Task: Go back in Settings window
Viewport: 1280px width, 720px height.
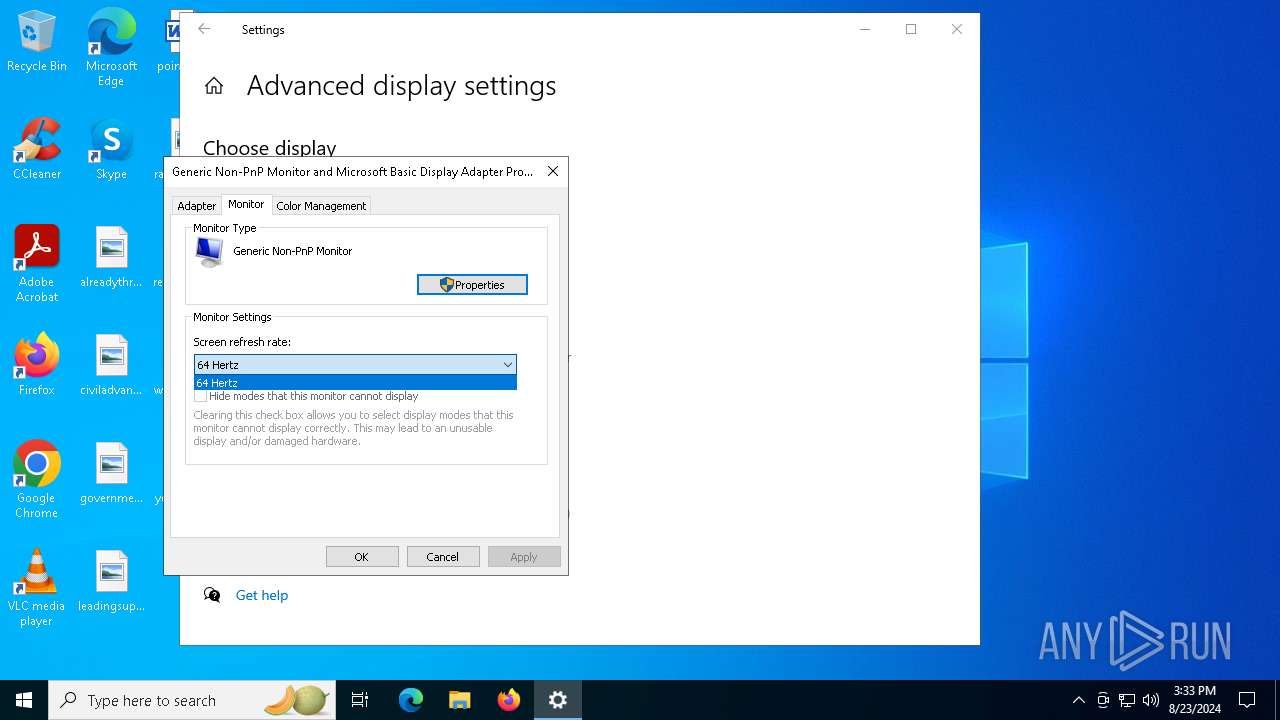Action: [204, 29]
